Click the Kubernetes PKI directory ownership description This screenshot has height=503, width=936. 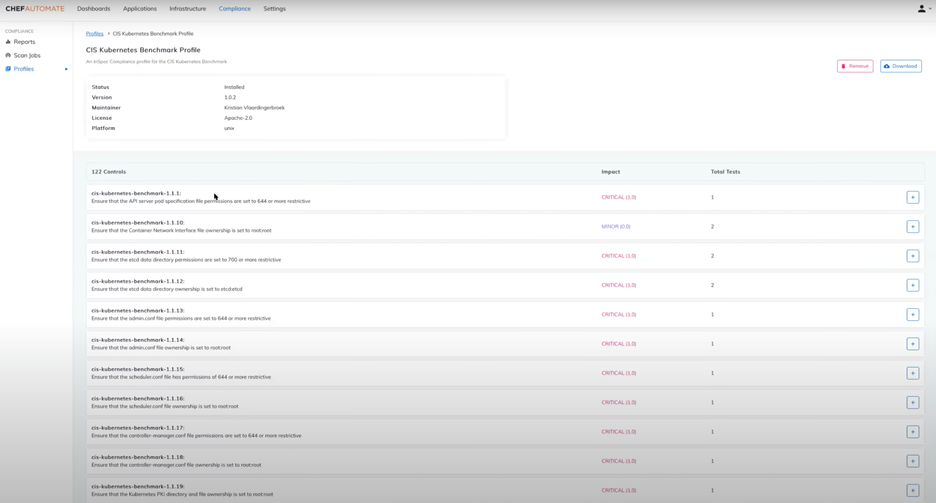[182, 494]
